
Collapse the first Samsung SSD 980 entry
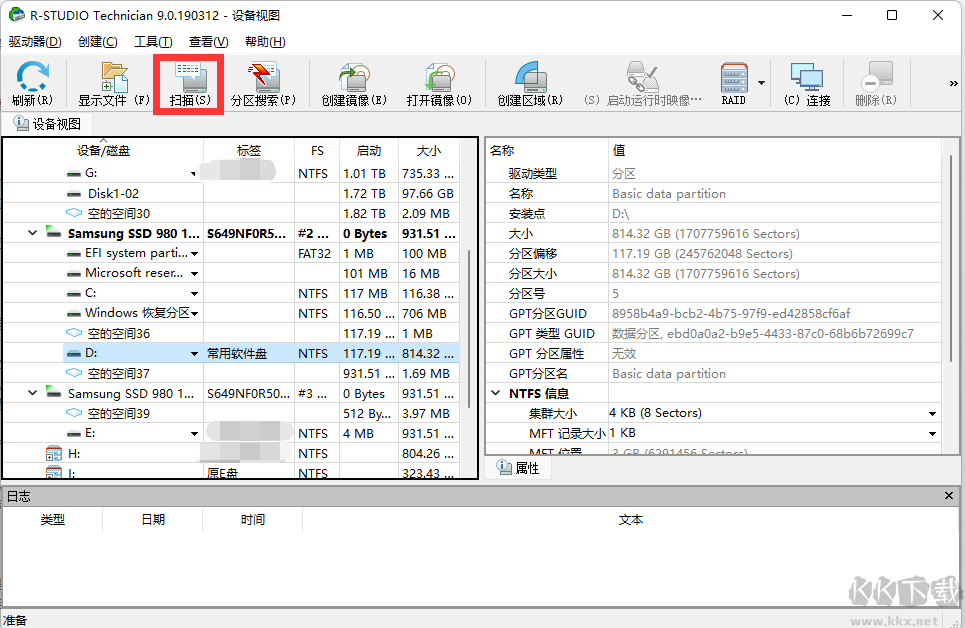[32, 233]
